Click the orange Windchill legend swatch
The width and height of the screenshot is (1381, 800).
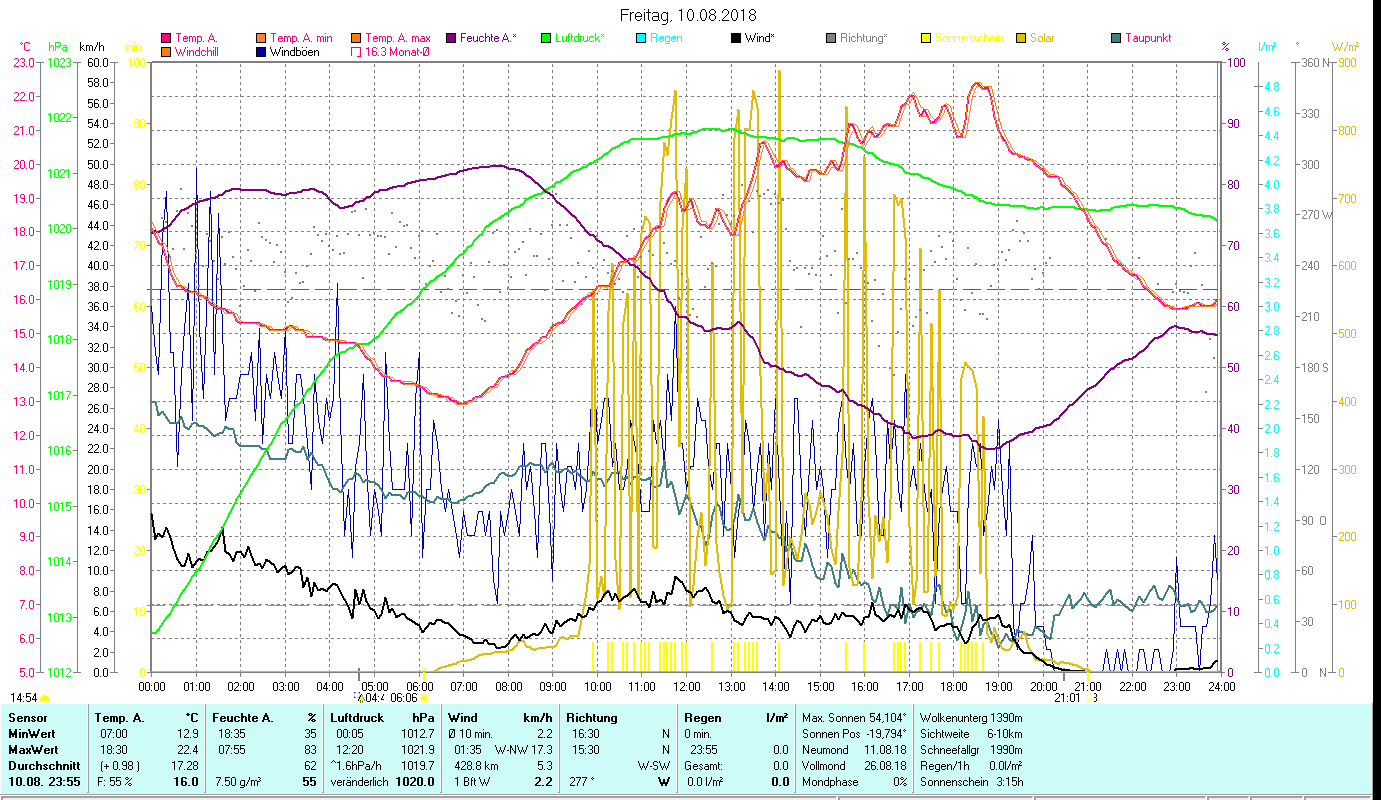(167, 51)
